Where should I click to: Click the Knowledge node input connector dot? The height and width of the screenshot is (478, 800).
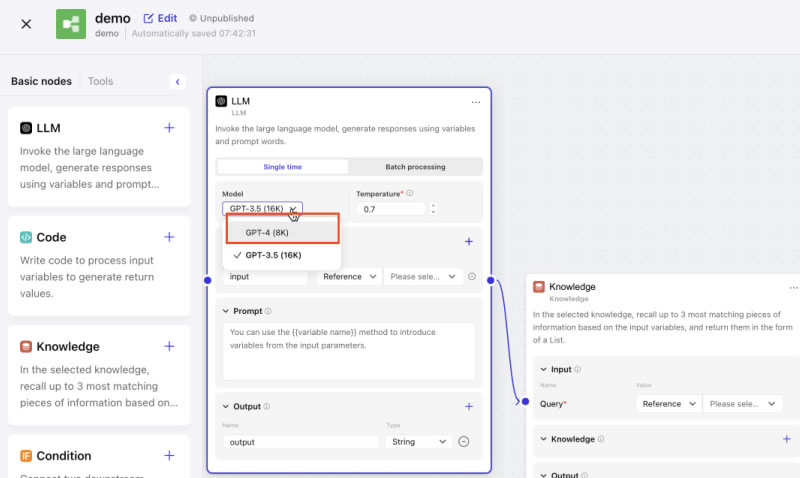(525, 401)
